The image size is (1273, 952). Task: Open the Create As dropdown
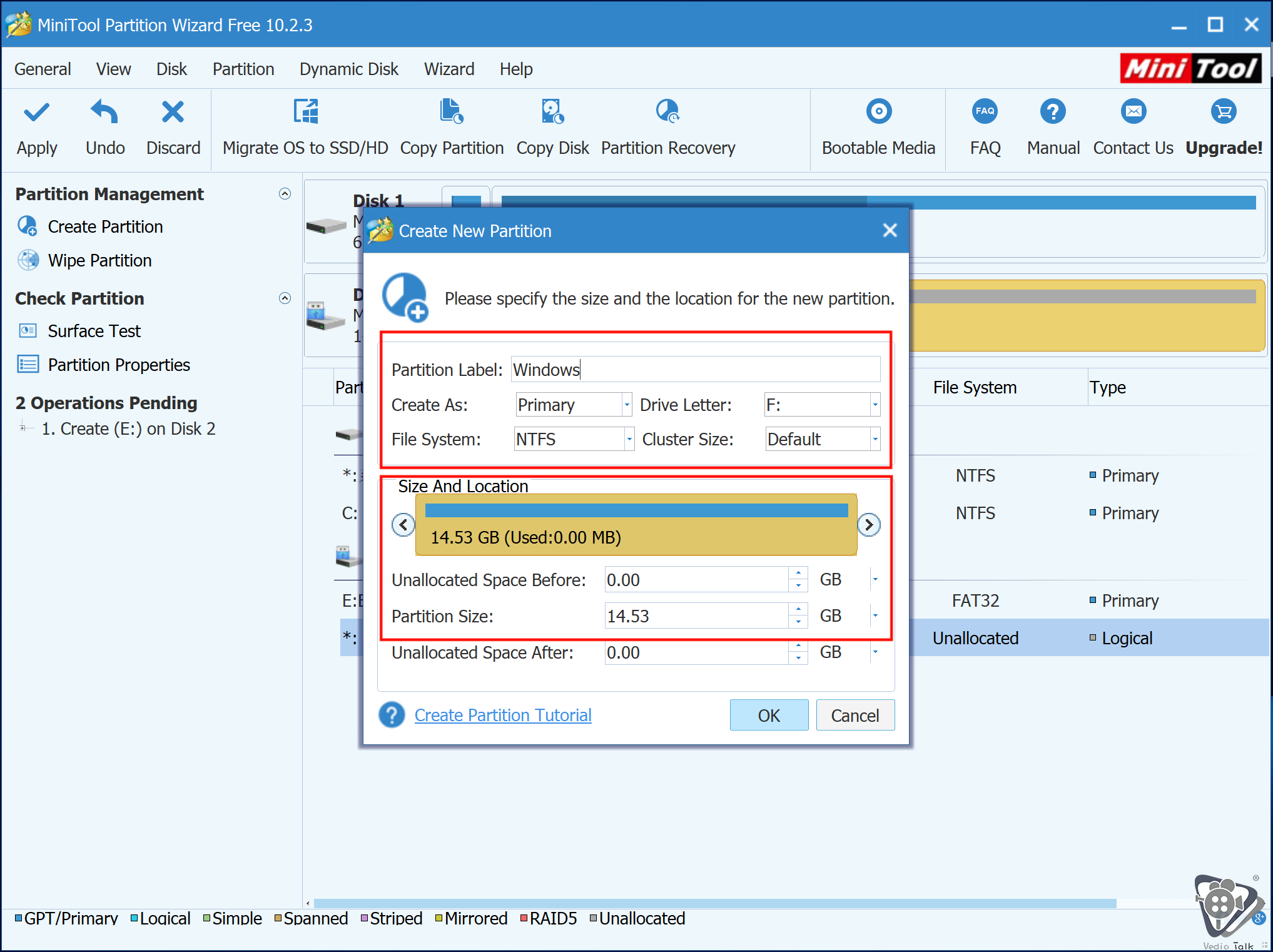pyautogui.click(x=626, y=405)
